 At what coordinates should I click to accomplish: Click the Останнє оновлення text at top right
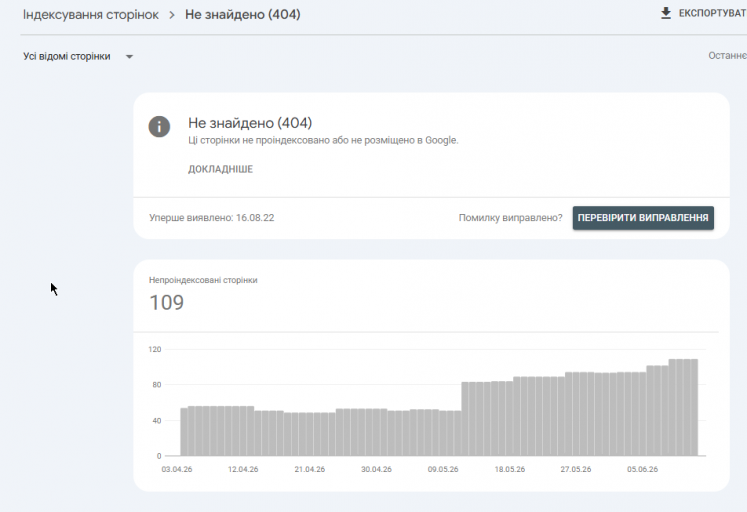pyautogui.click(x=727, y=56)
